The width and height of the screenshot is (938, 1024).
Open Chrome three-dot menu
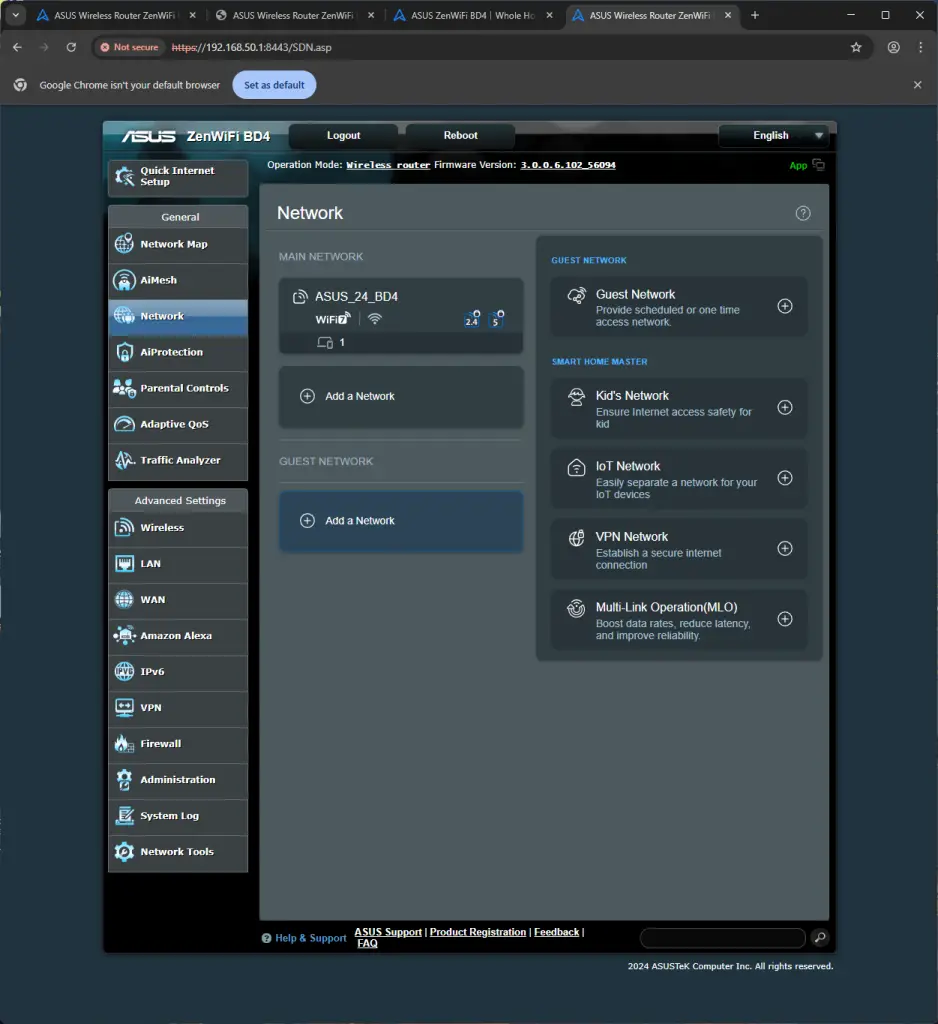tap(920, 47)
